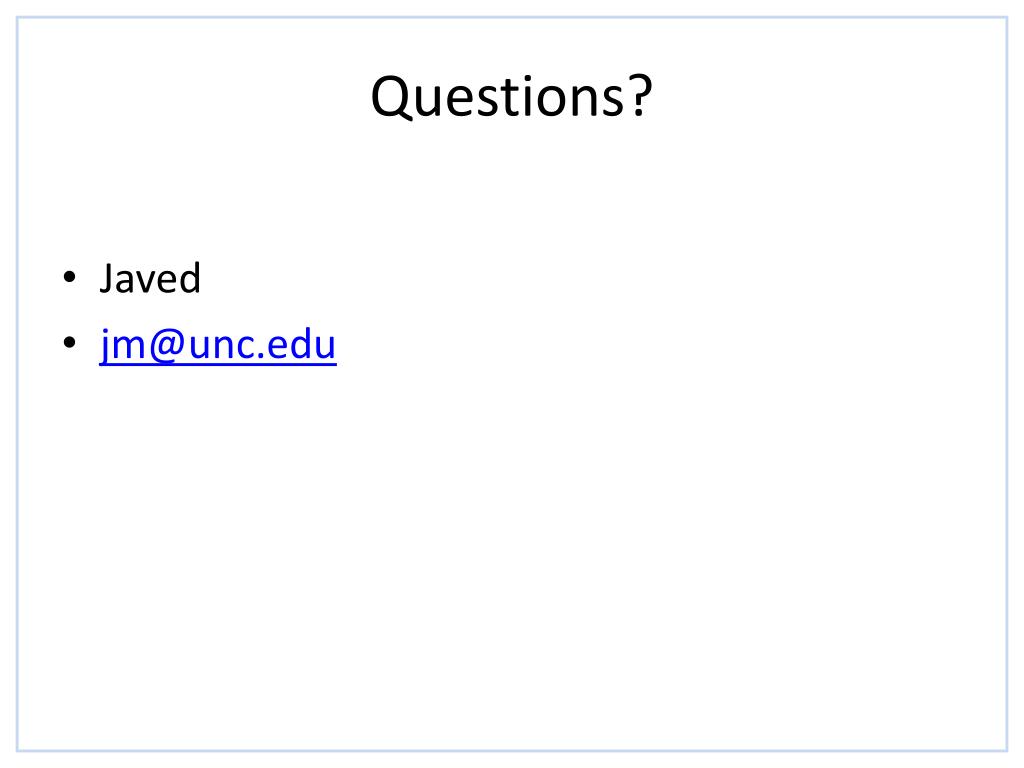Click the bullet dot before the email address

click(x=69, y=342)
